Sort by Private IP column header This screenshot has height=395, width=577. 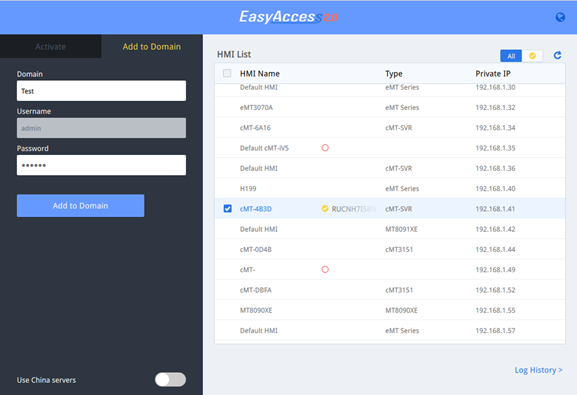493,74
